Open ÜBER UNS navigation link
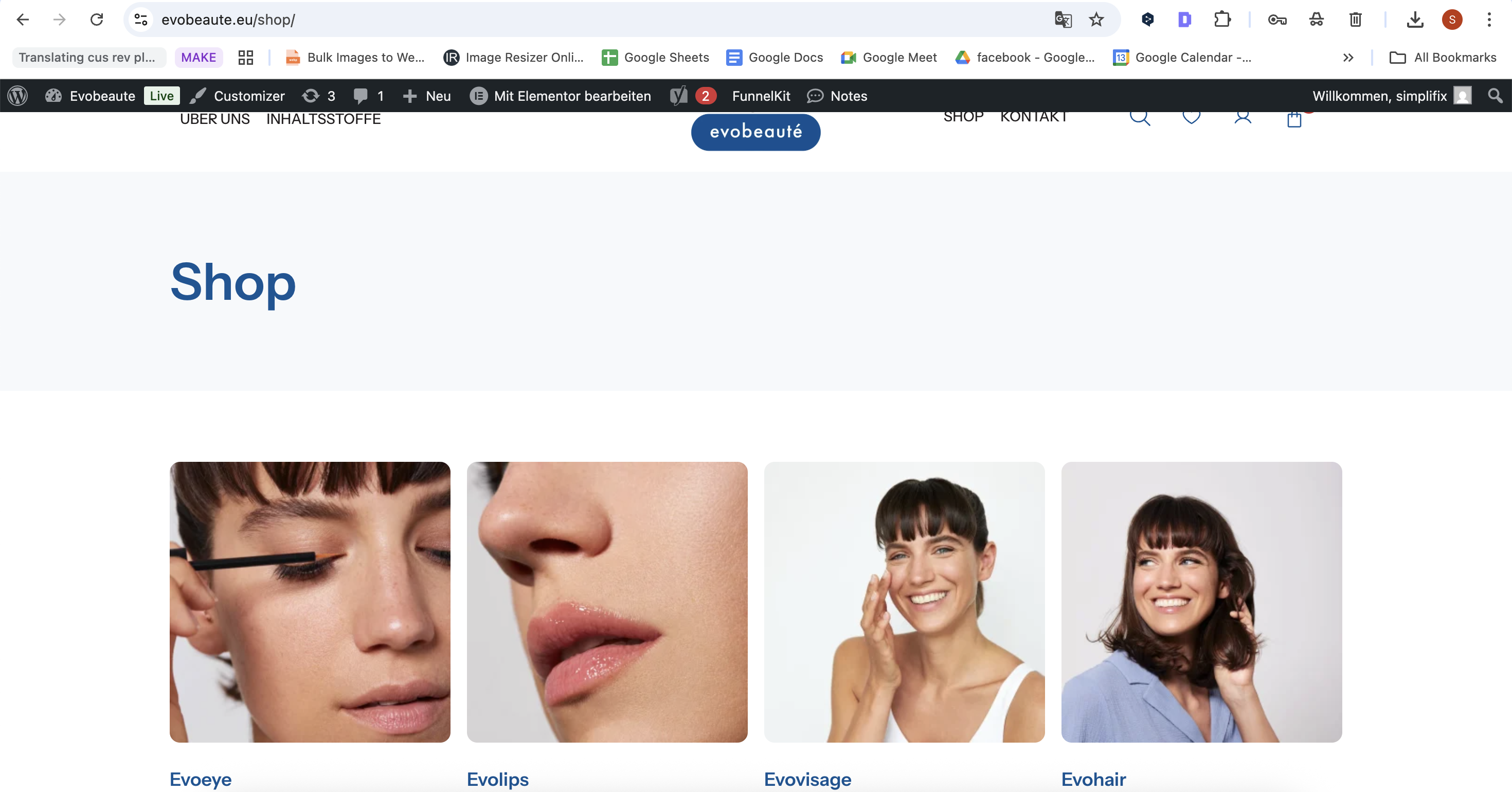Screen dimensions: 1512x792 tap(215, 119)
